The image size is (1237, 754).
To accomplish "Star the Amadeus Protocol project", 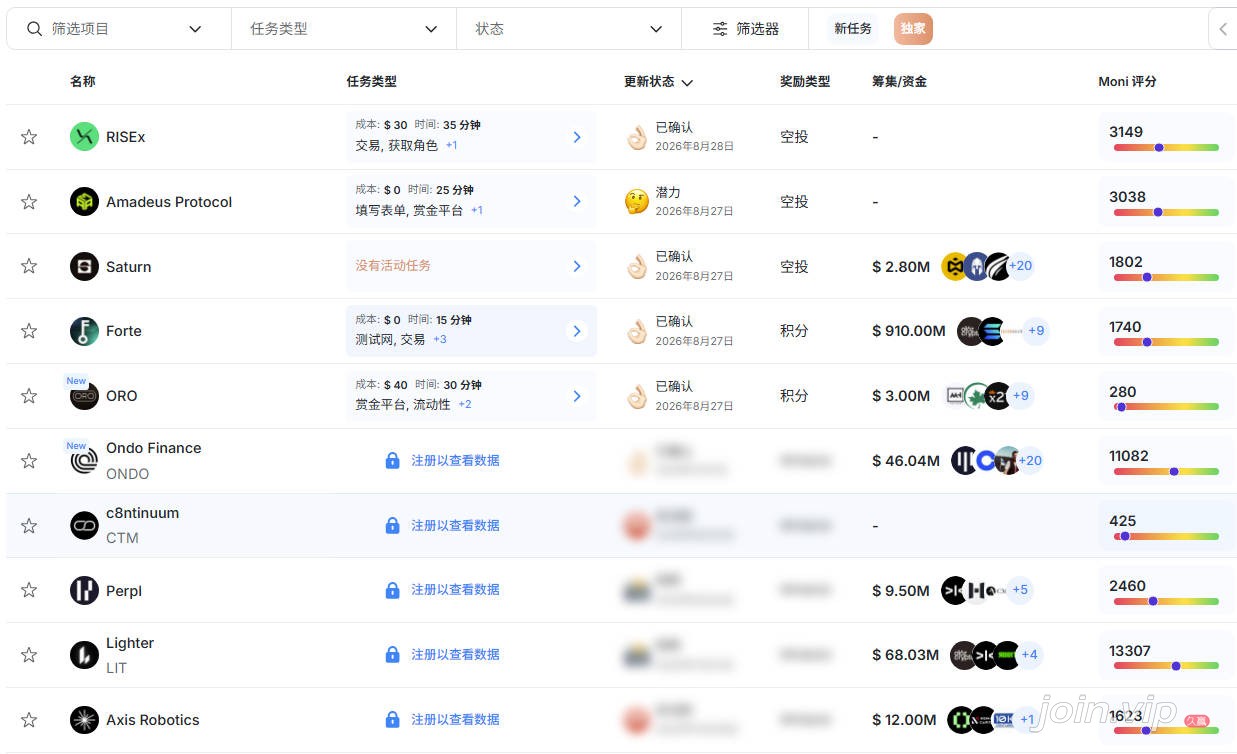I will (x=29, y=202).
